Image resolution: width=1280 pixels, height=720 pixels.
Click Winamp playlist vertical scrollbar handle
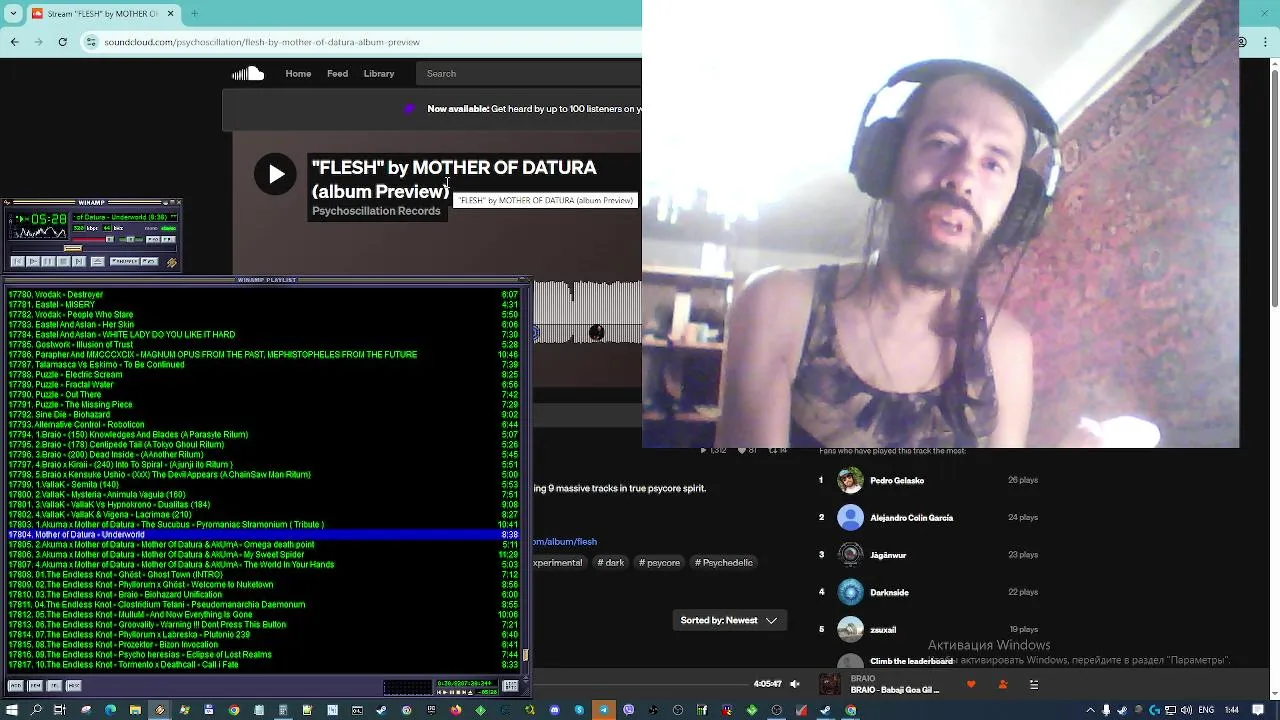pos(525,655)
